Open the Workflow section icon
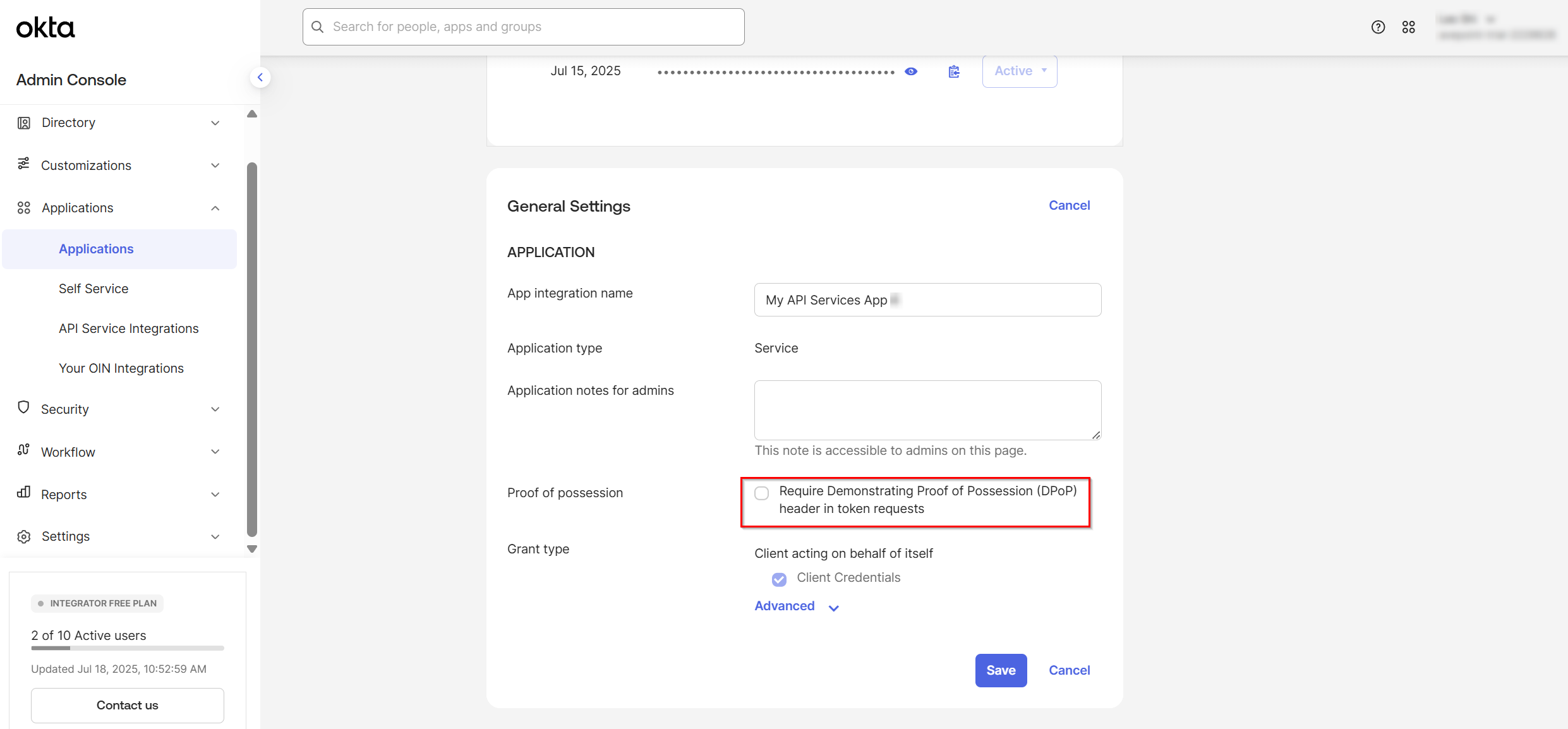The height and width of the screenshot is (729, 1568). point(24,451)
